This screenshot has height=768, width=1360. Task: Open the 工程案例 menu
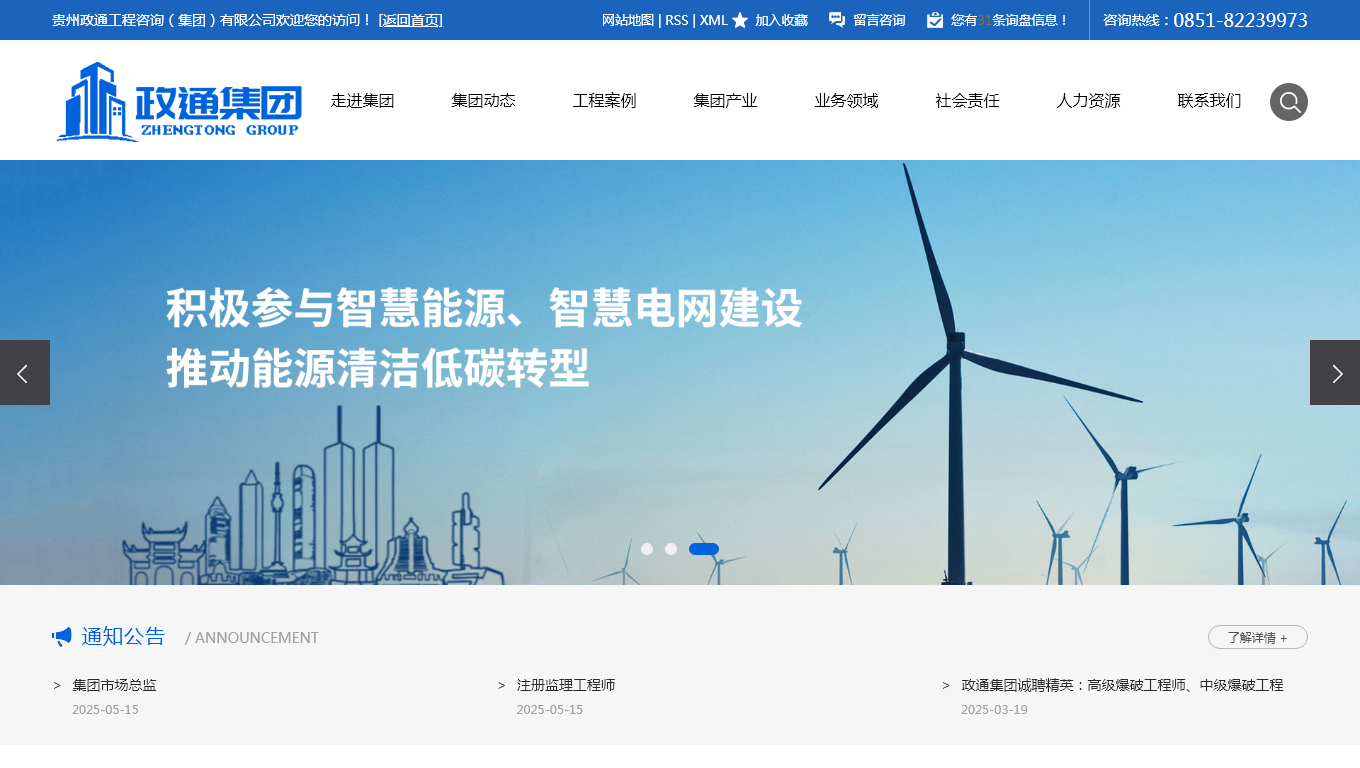click(604, 100)
